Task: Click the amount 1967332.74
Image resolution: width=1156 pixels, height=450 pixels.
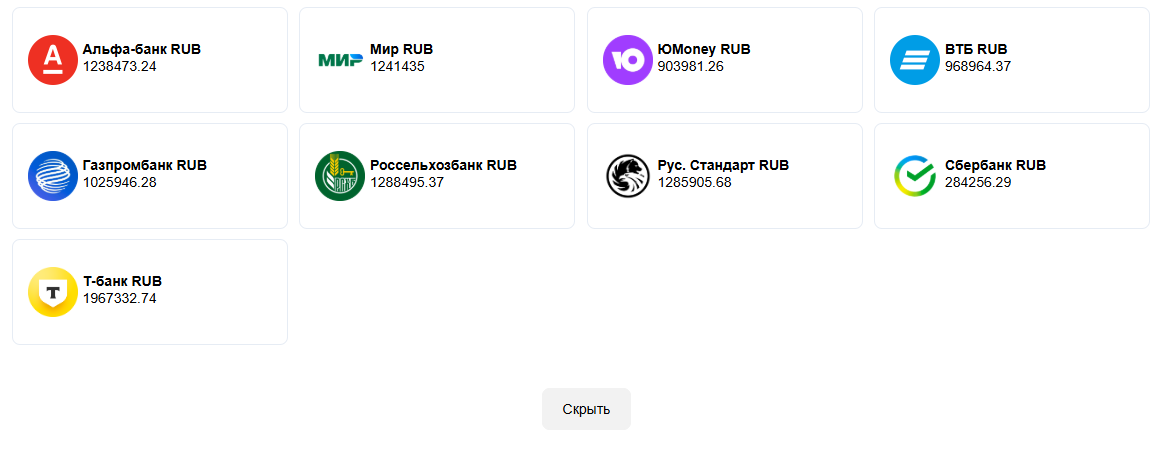Action: [x=119, y=298]
